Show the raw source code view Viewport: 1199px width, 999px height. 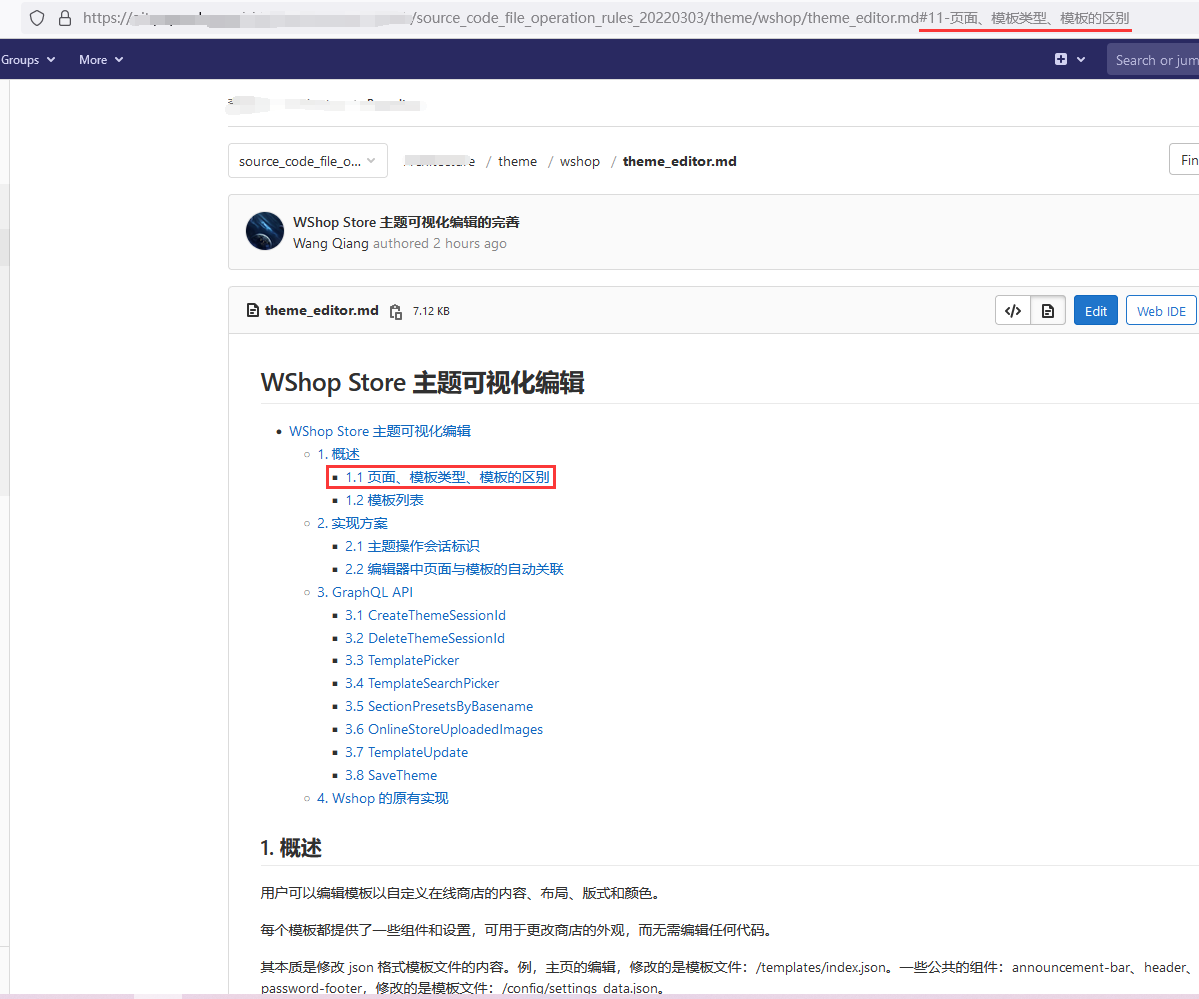pyautogui.click(x=1012, y=311)
